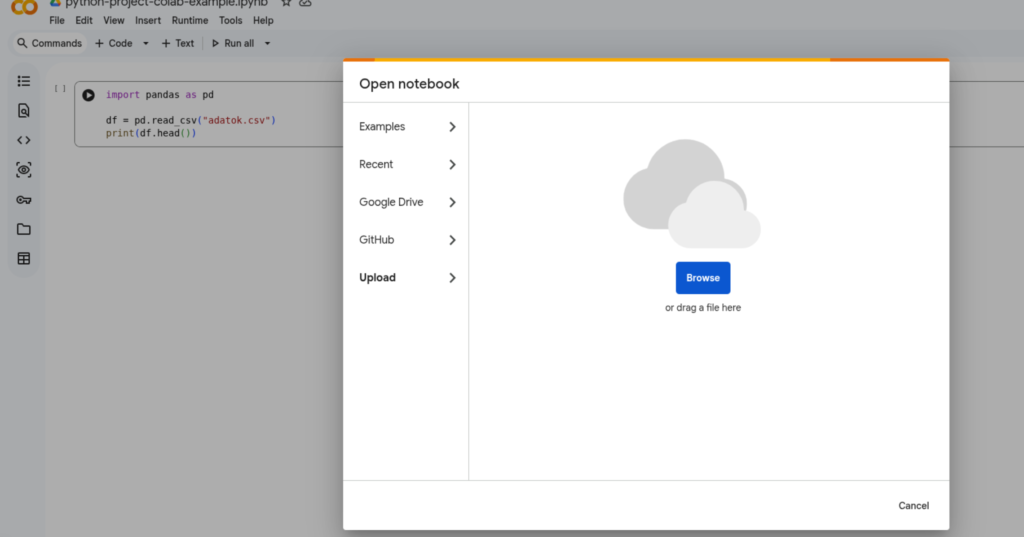Open the Files folder icon
The image size is (1024, 537).
click(x=24, y=229)
